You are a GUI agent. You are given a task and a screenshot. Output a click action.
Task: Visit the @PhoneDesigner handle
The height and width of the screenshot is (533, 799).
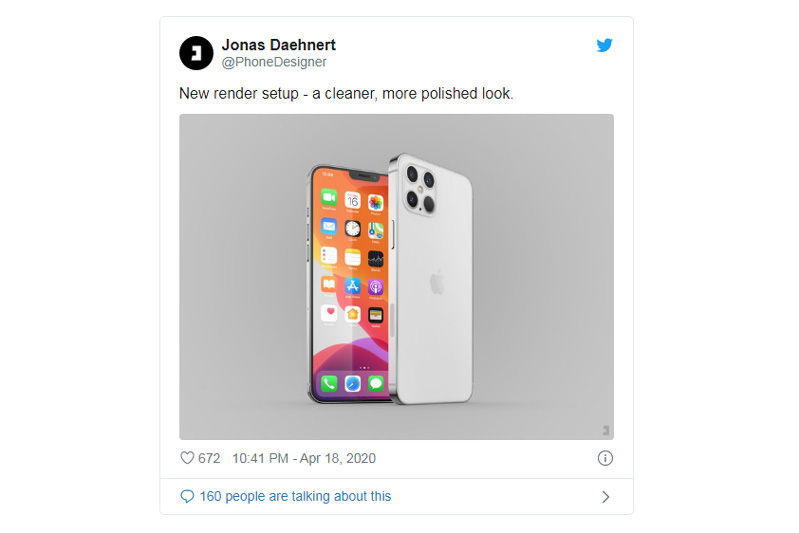[273, 62]
